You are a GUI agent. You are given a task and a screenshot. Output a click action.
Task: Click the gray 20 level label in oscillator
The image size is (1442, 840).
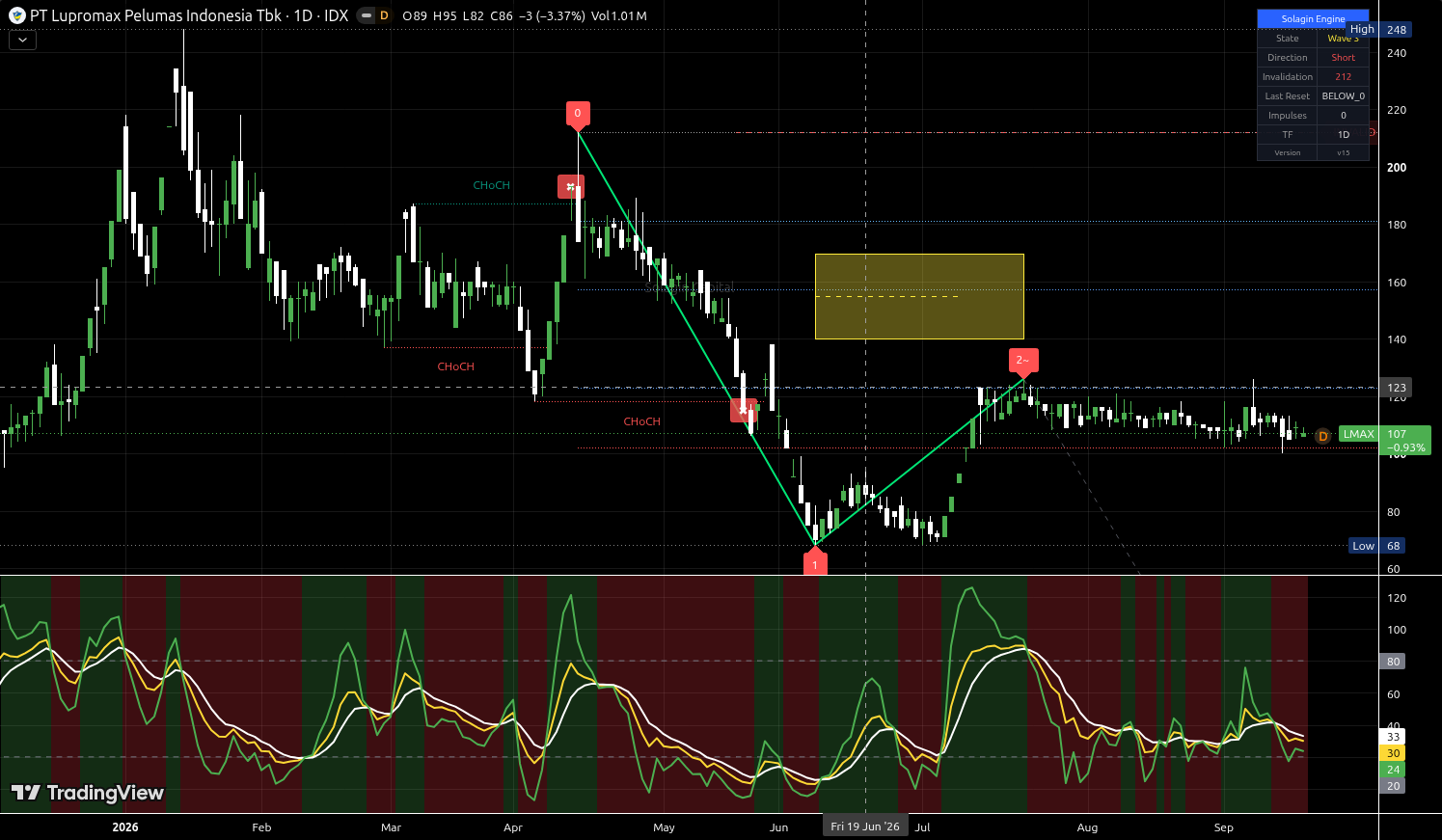(1393, 786)
